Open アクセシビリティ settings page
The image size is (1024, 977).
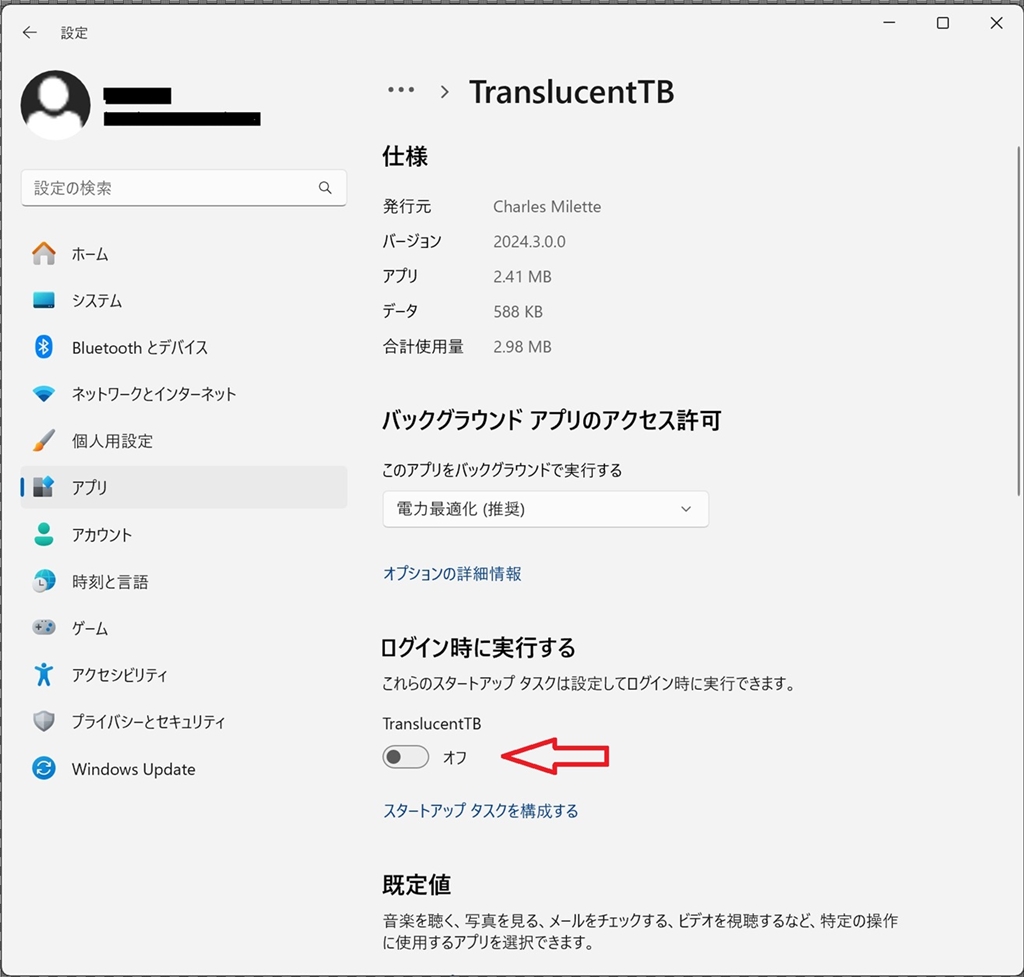click(184, 675)
